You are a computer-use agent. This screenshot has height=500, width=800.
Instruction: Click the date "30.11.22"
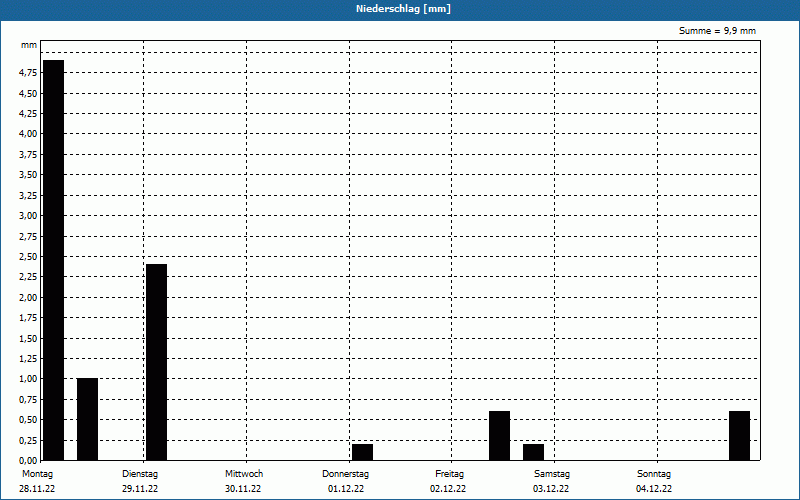coord(243,489)
